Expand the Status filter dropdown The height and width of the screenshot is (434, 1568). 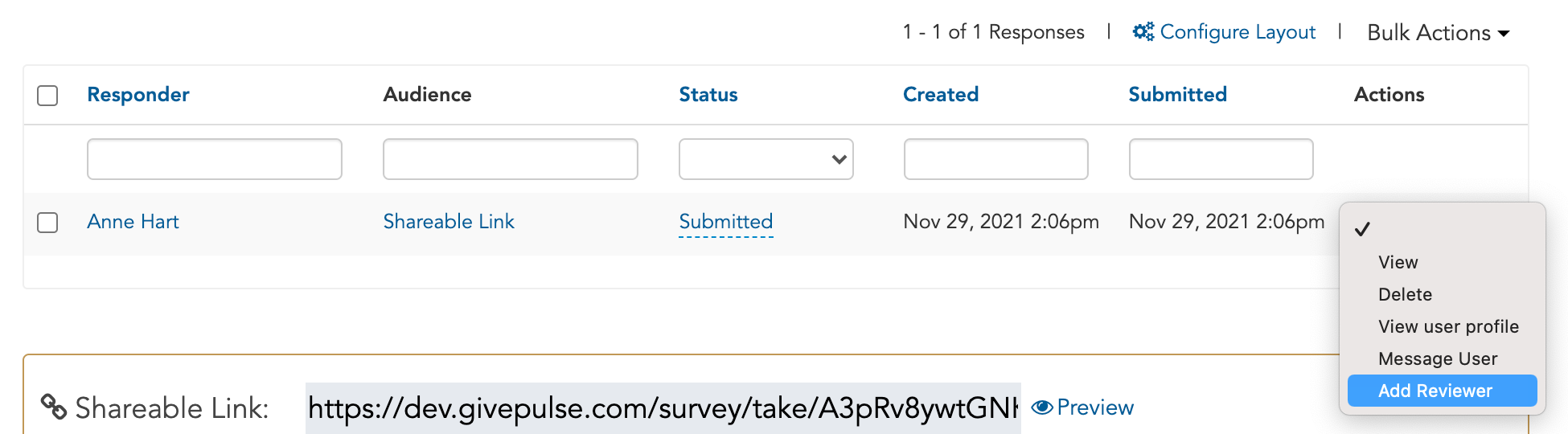[x=766, y=159]
